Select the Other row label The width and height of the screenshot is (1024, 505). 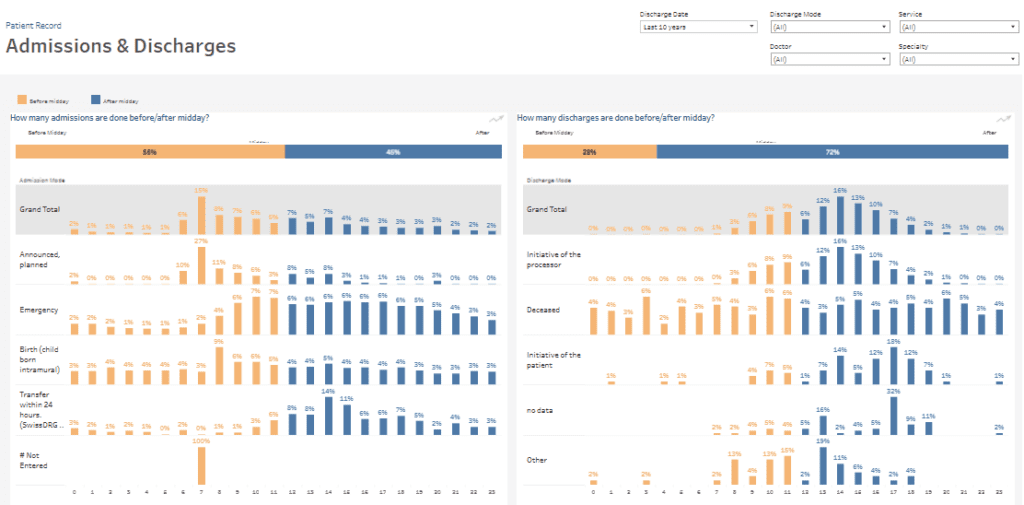536,460
